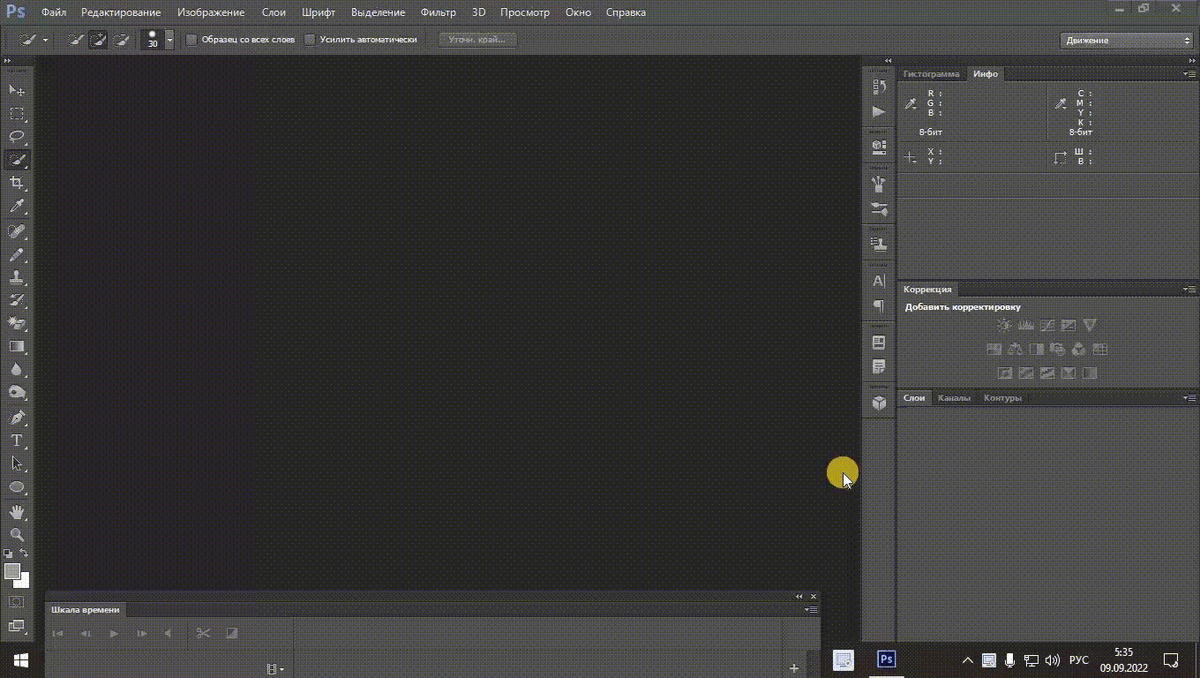Viewport: 1200px width, 678px height.
Task: Open the 'Движение' workspace dropdown
Action: (1126, 40)
